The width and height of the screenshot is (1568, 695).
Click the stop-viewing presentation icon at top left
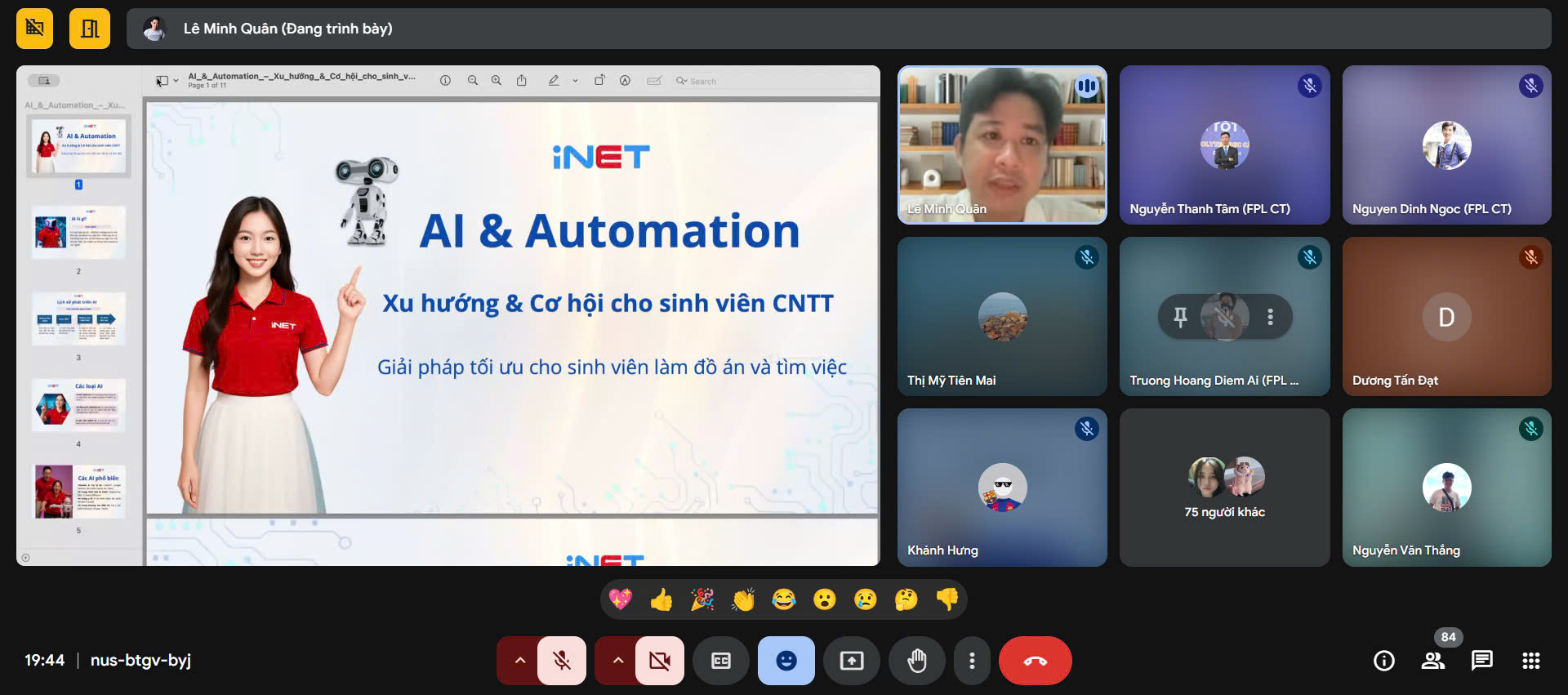[x=34, y=29]
